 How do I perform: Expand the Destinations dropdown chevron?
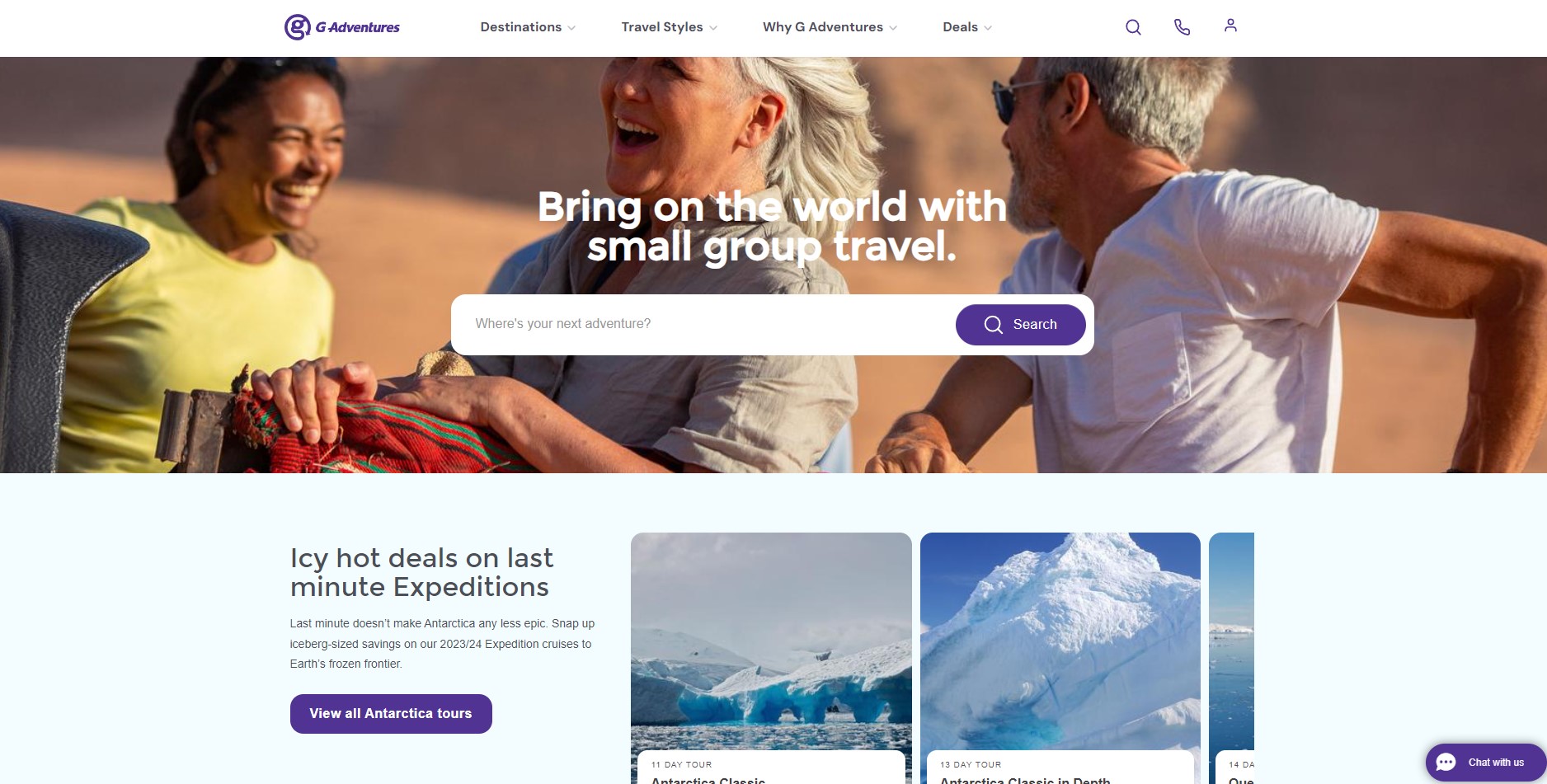click(571, 28)
